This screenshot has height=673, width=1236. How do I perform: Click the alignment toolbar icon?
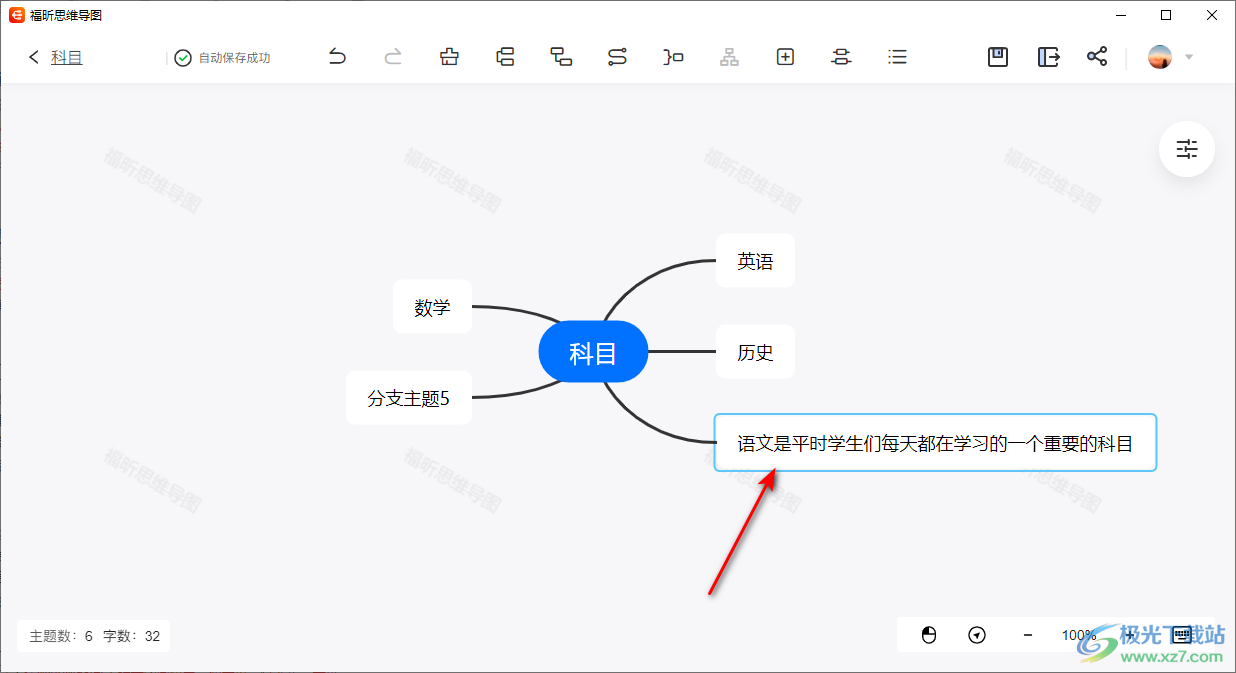click(x=841, y=57)
